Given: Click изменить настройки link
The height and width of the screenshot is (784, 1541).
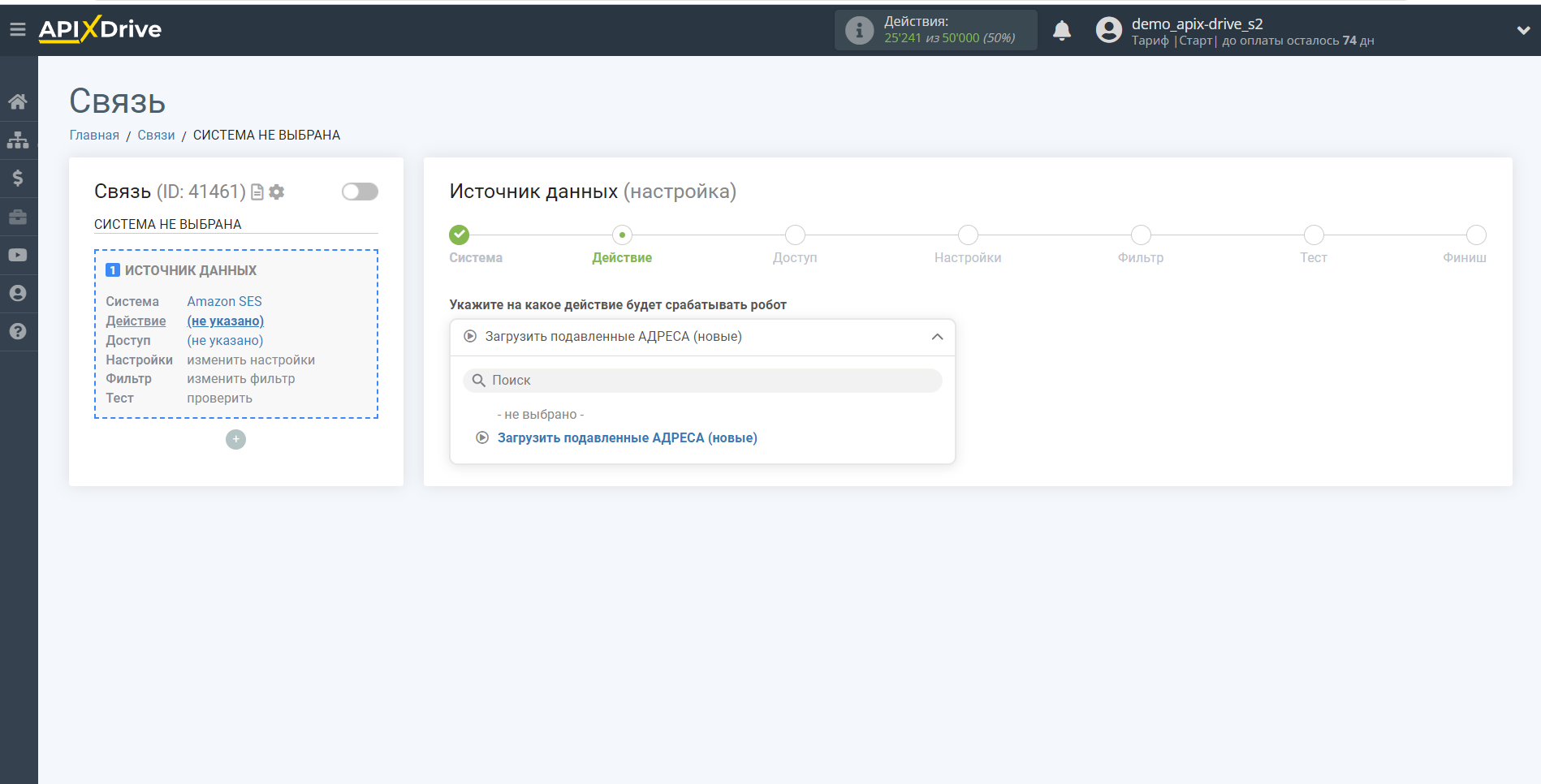Looking at the screenshot, I should coord(251,360).
